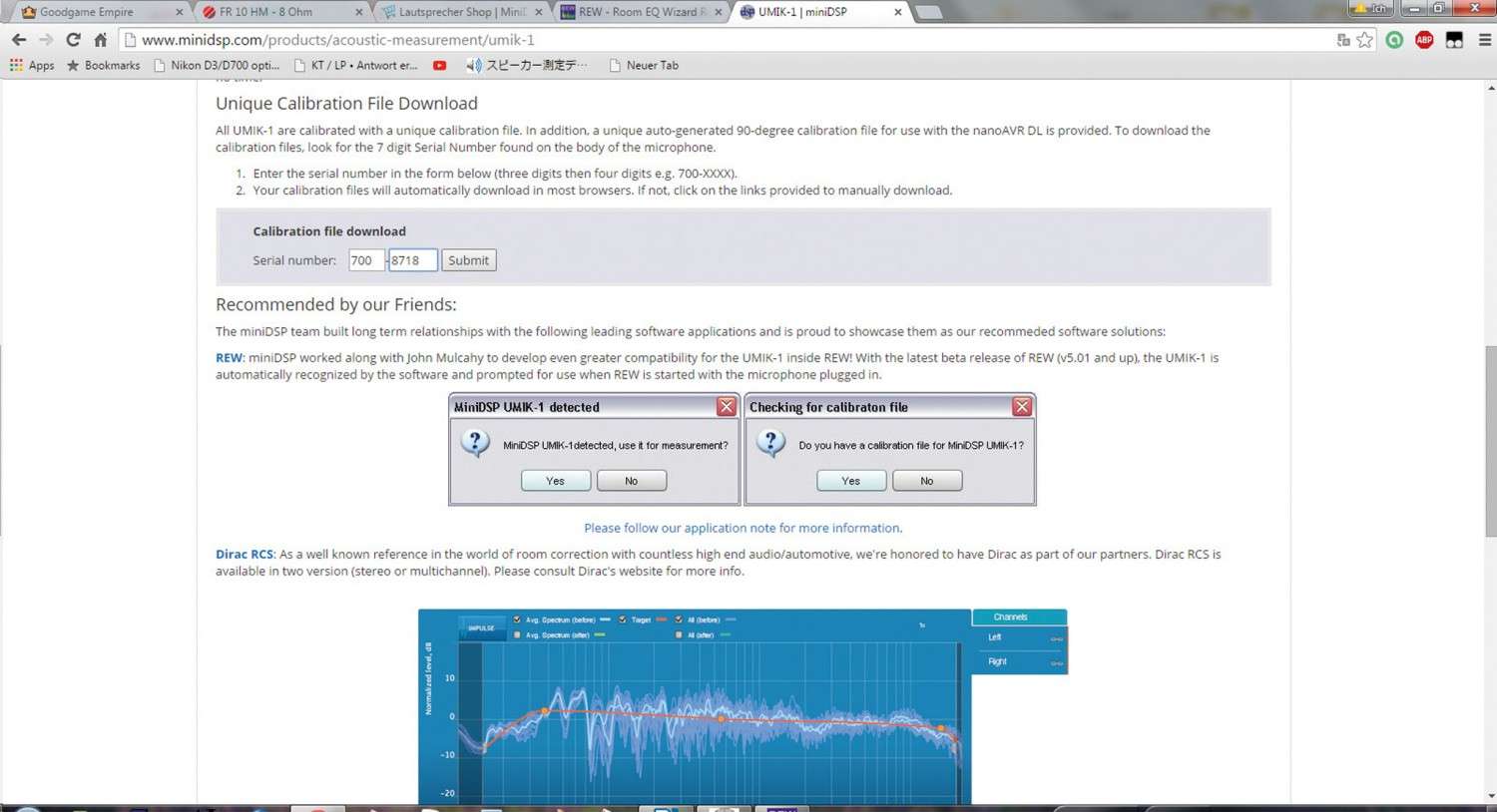Open the Japanese speaker measurement bookmark
The width and height of the screenshot is (1497, 812).
(x=526, y=65)
